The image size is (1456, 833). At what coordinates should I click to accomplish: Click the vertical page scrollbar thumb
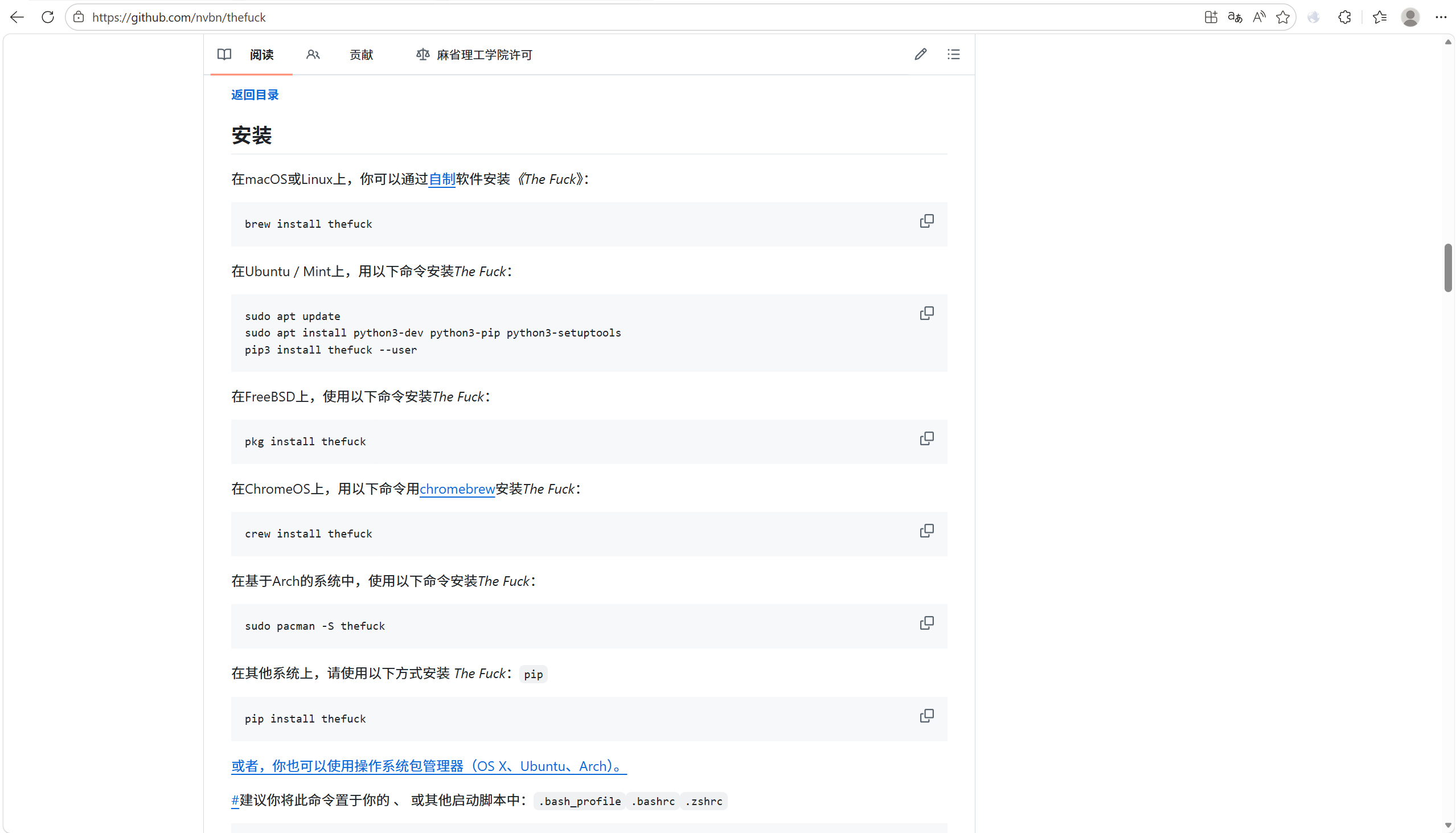point(1447,267)
